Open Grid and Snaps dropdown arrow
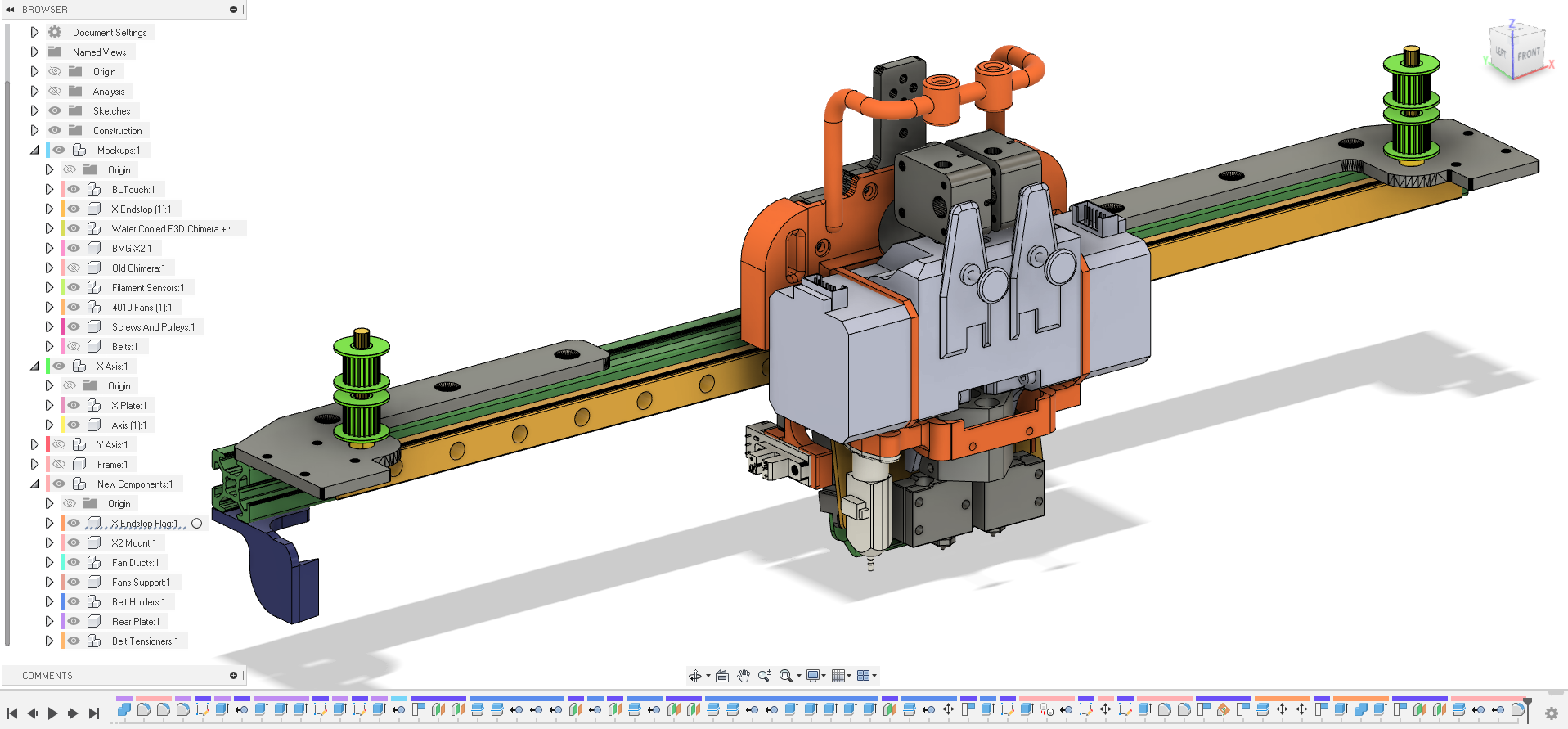Image resolution: width=1568 pixels, height=729 pixels. point(849,676)
